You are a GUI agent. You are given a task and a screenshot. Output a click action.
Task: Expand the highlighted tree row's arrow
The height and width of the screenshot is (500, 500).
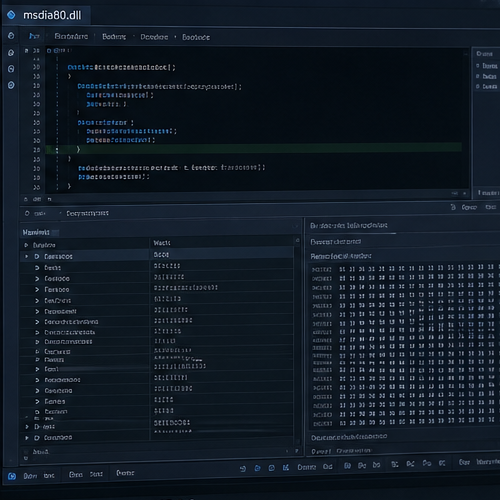pos(27,256)
